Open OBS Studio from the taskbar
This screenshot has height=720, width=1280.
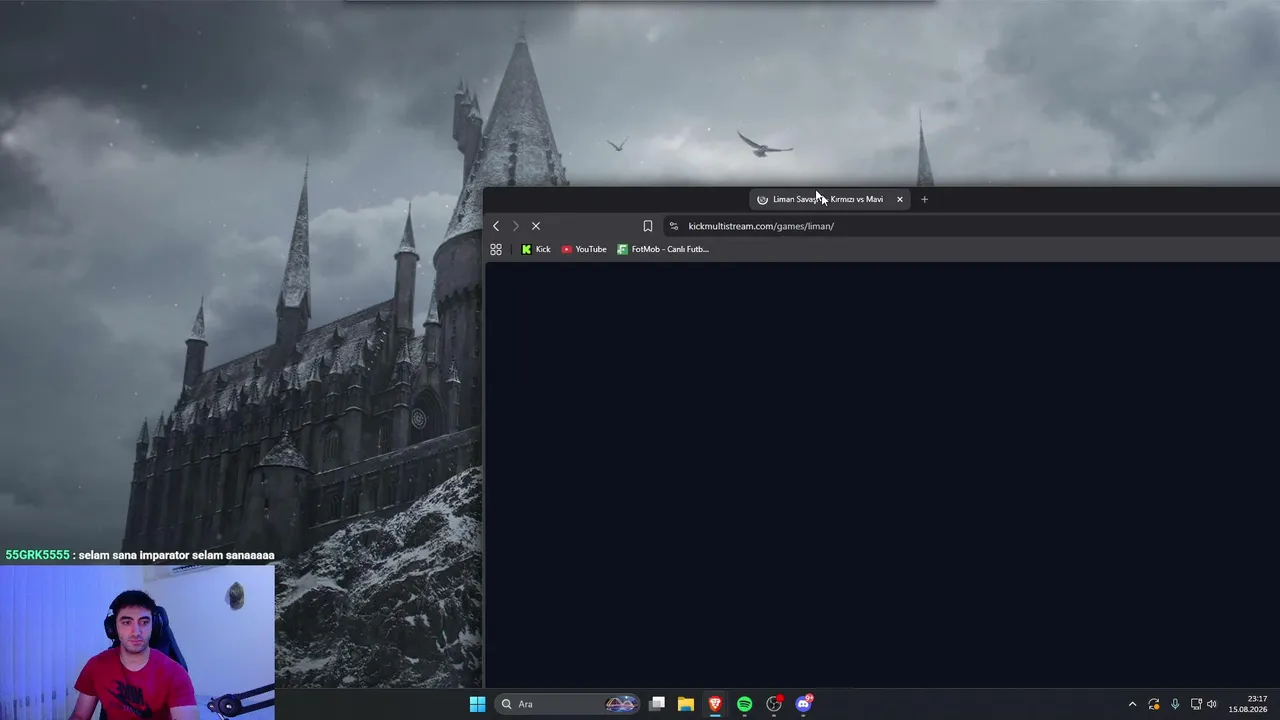tap(774, 704)
